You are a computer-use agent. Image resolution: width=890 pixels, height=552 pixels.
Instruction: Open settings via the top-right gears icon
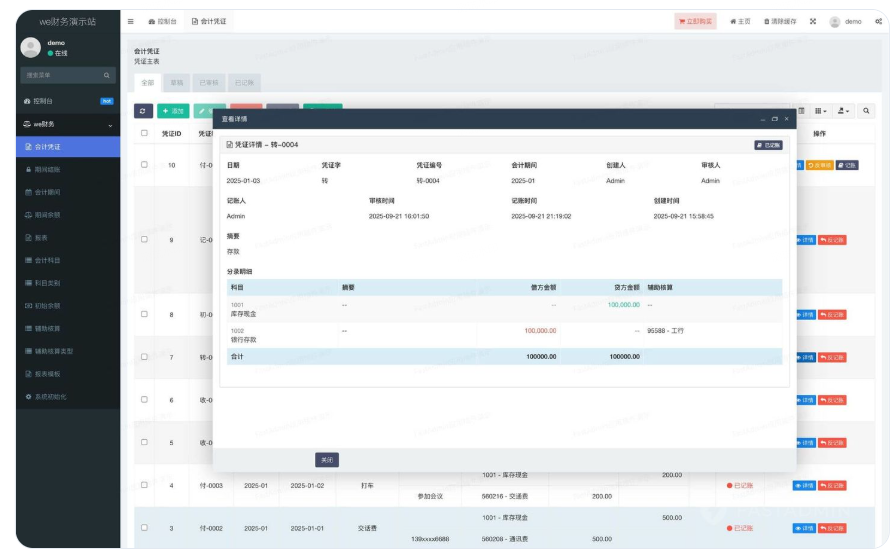coord(878,21)
